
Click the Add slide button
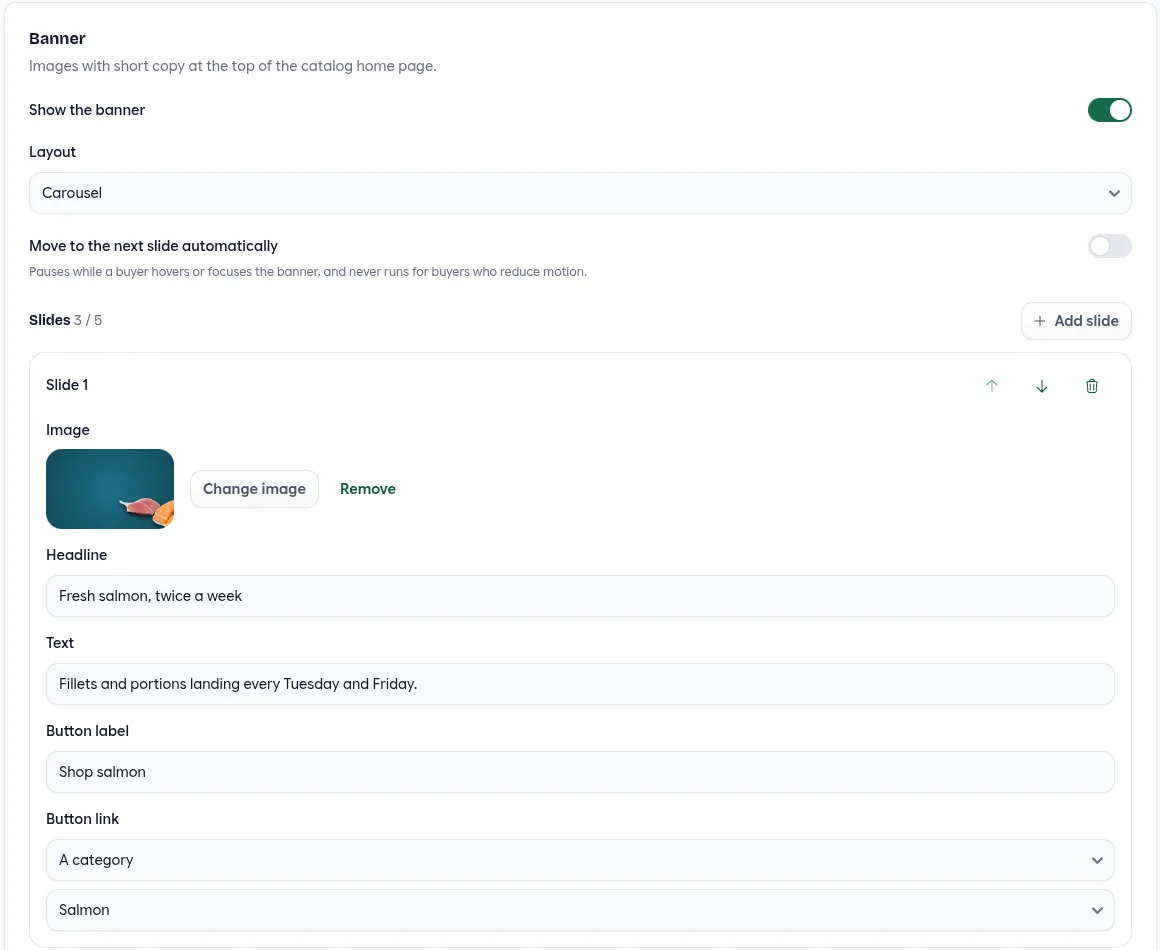[x=1076, y=321]
